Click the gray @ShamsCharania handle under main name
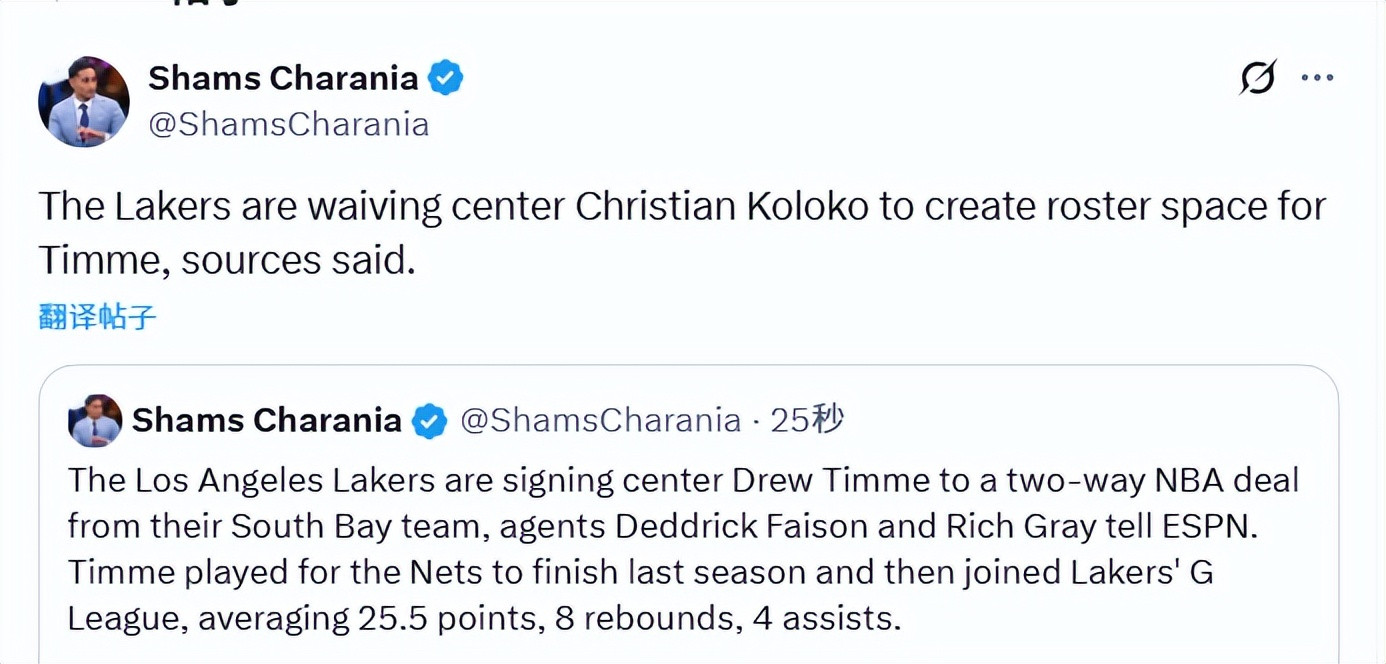The width and height of the screenshot is (1386, 664). pyautogui.click(x=289, y=124)
